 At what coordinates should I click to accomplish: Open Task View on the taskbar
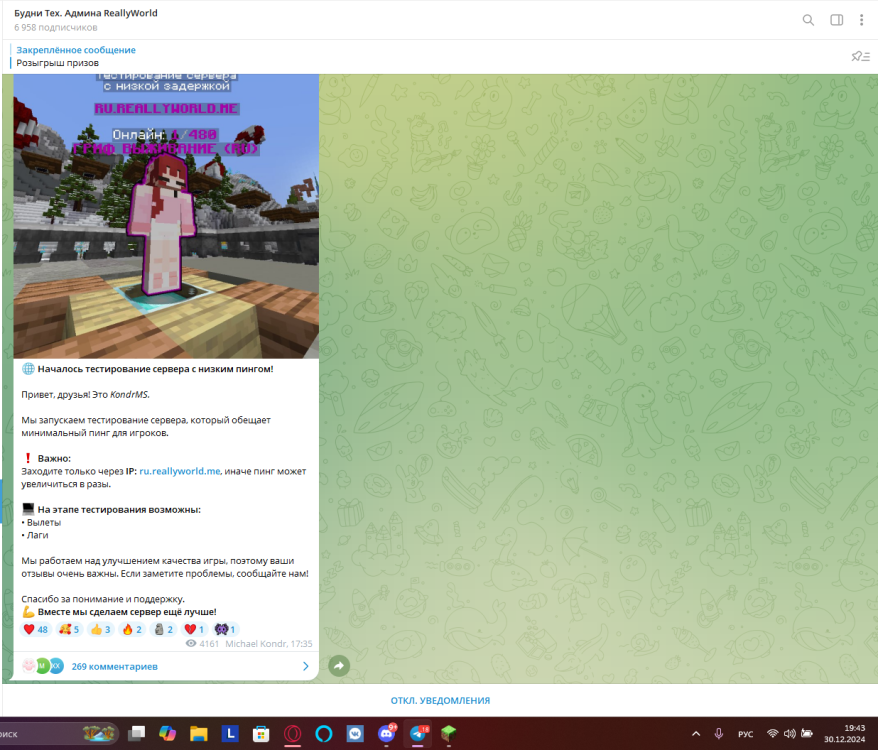(136, 733)
